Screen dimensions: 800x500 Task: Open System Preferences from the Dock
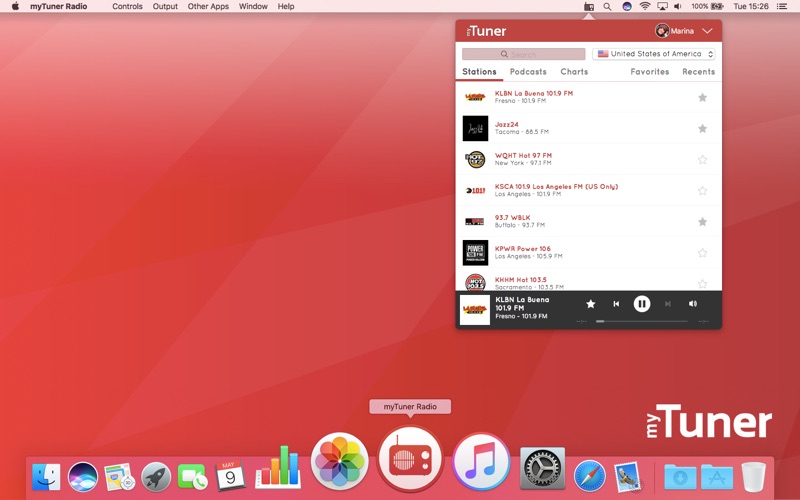coord(542,468)
